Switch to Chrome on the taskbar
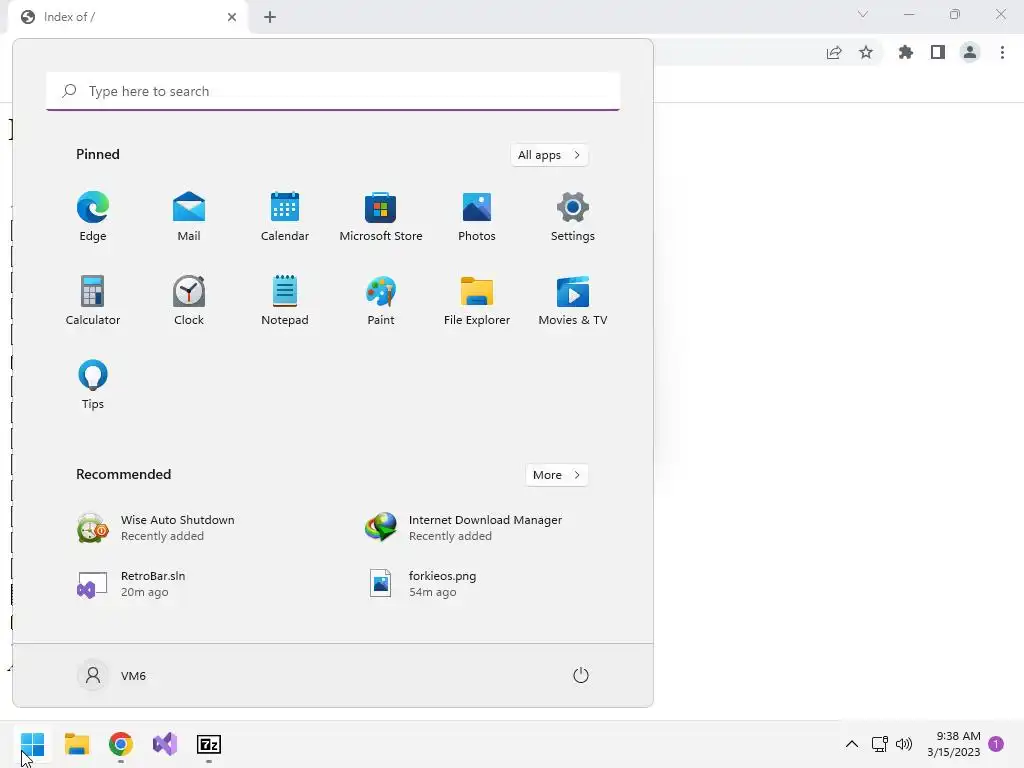This screenshot has width=1024, height=768. pos(121,744)
